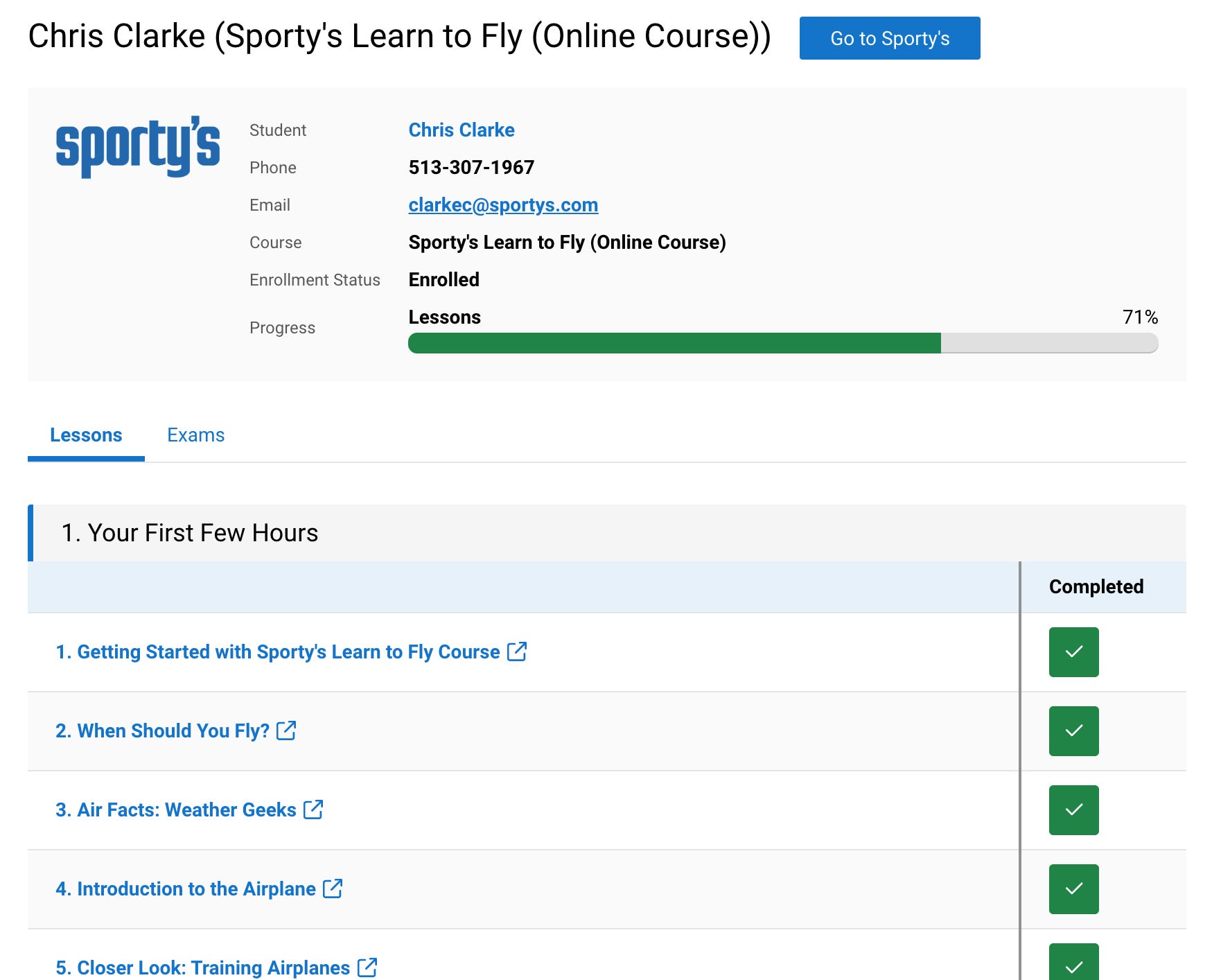Open Introduction to the Airplane lesson

point(186,889)
